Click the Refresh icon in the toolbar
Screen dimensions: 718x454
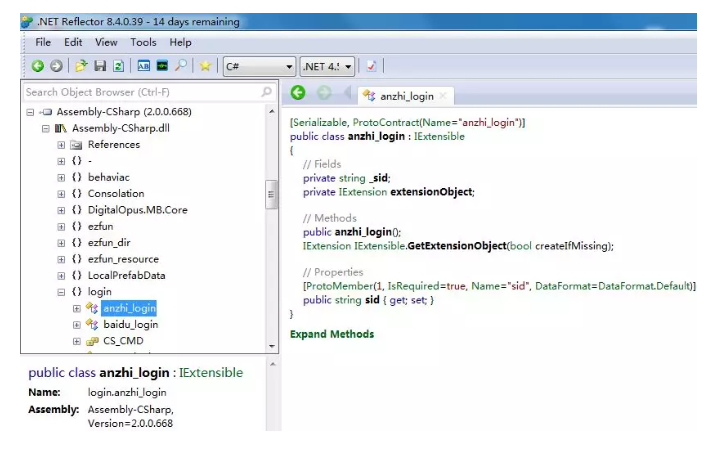point(118,66)
